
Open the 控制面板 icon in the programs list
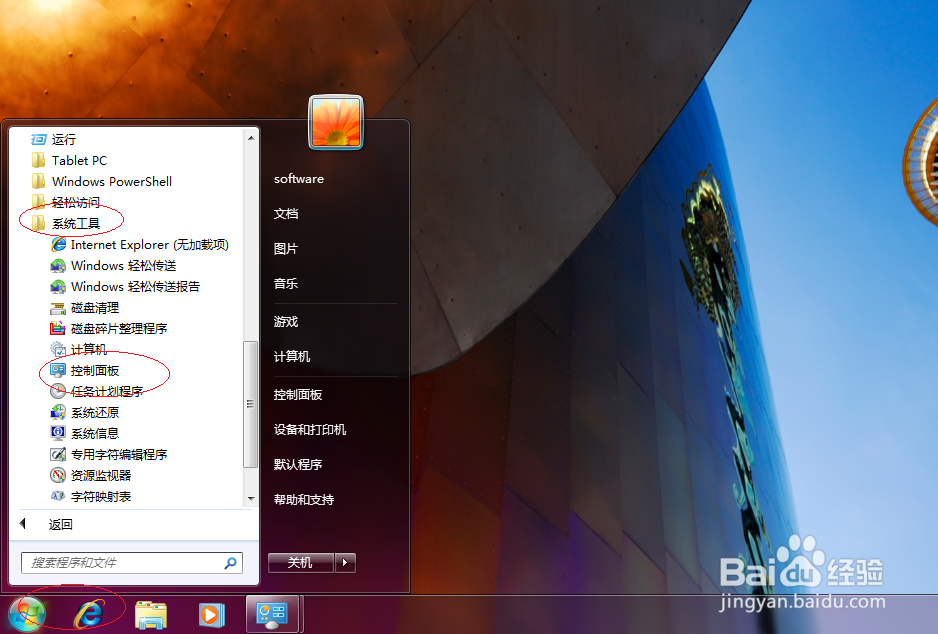(58, 371)
